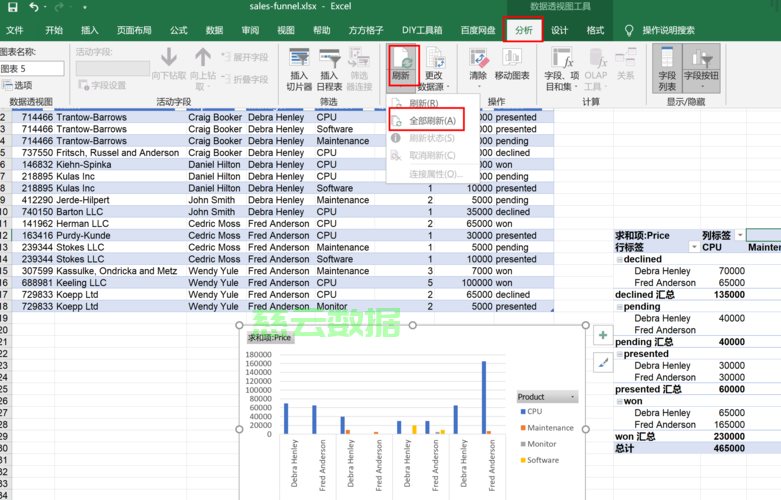Open chart styles brush button

(x=603, y=362)
